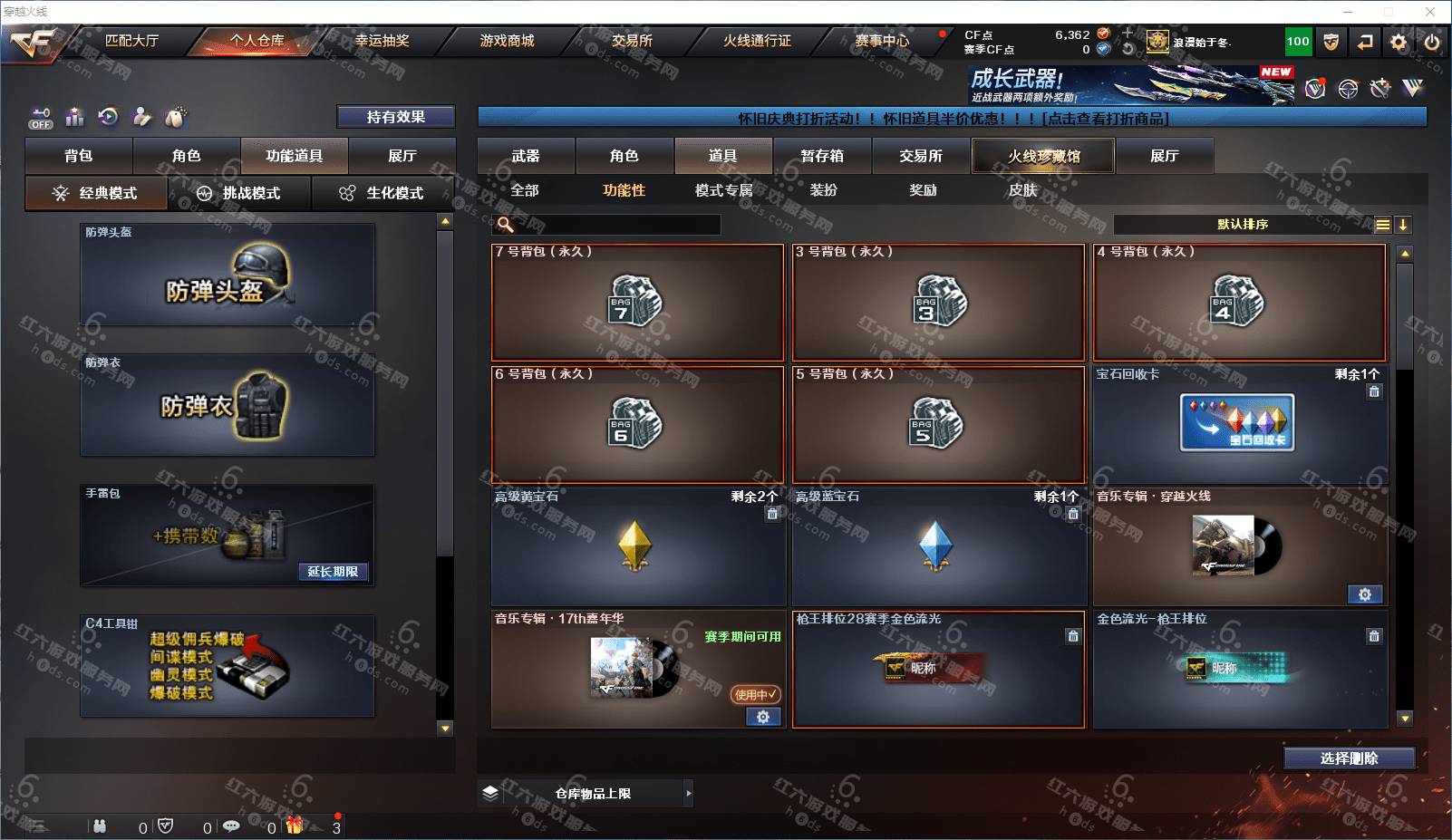Click the power exit icon at top right

pos(1432,42)
